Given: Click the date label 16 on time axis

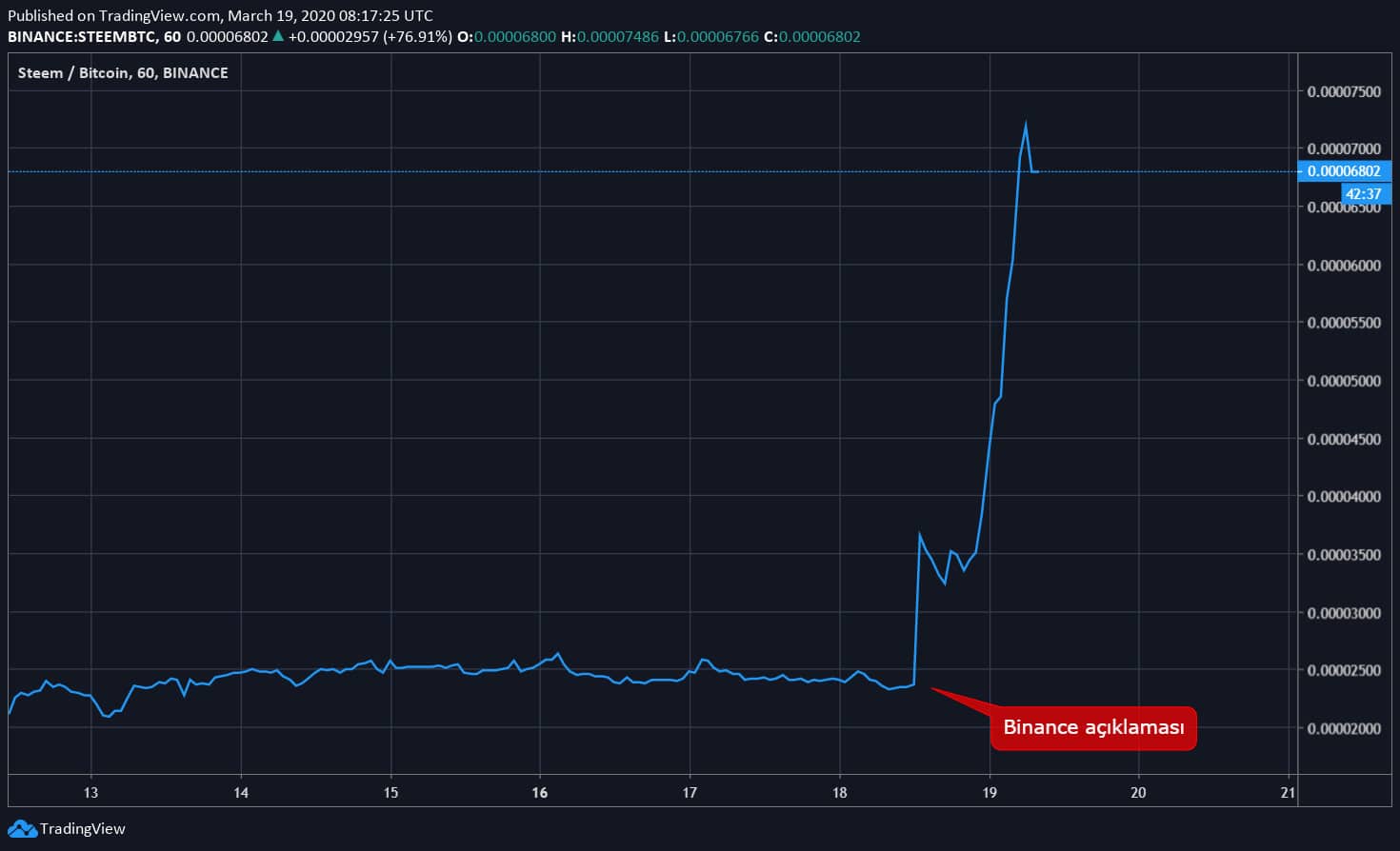Looking at the screenshot, I should tap(540, 792).
